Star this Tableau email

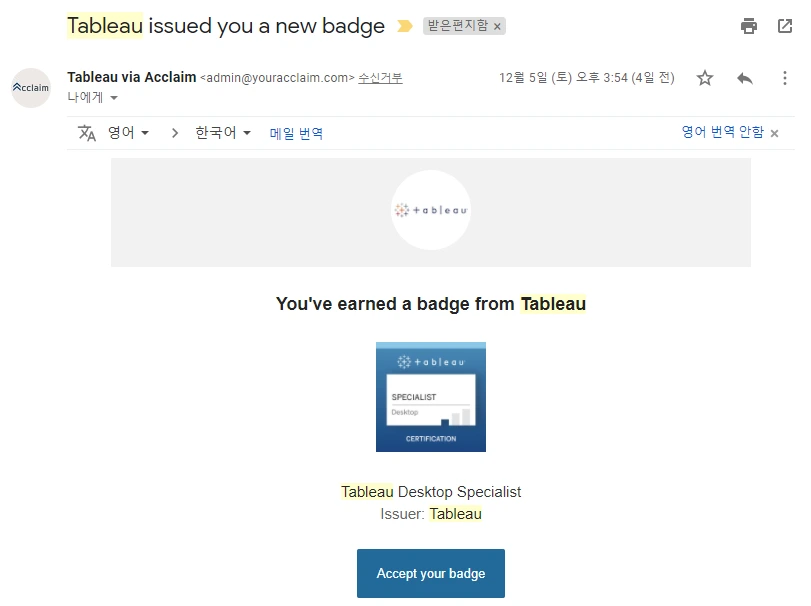(705, 78)
